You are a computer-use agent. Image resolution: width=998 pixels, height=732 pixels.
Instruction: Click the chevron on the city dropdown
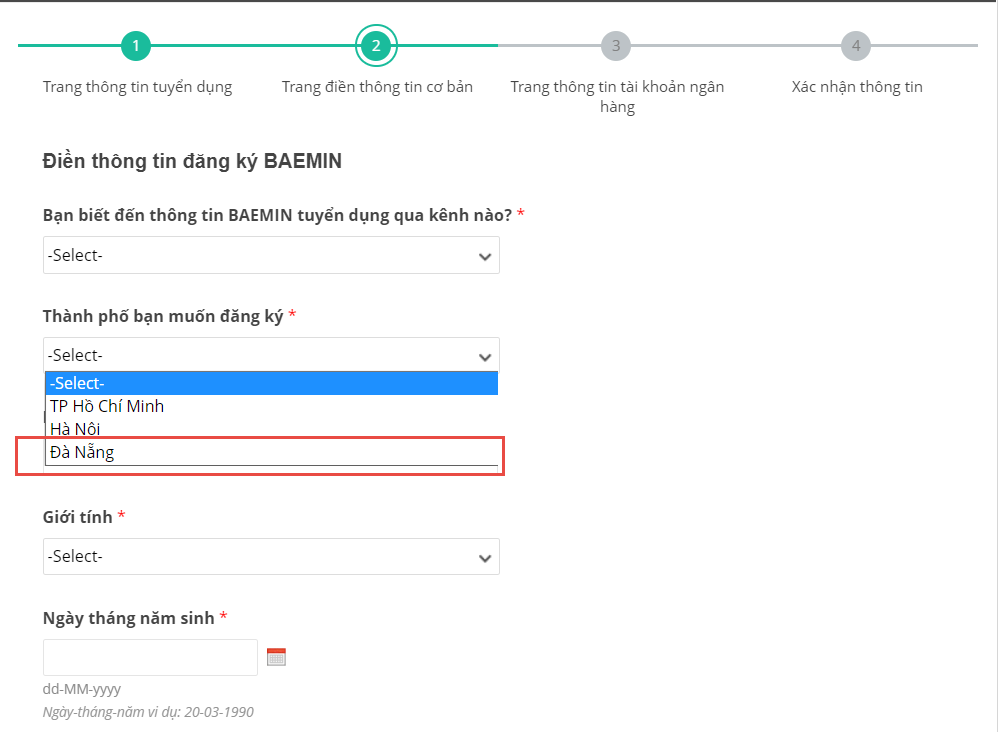[x=484, y=355]
